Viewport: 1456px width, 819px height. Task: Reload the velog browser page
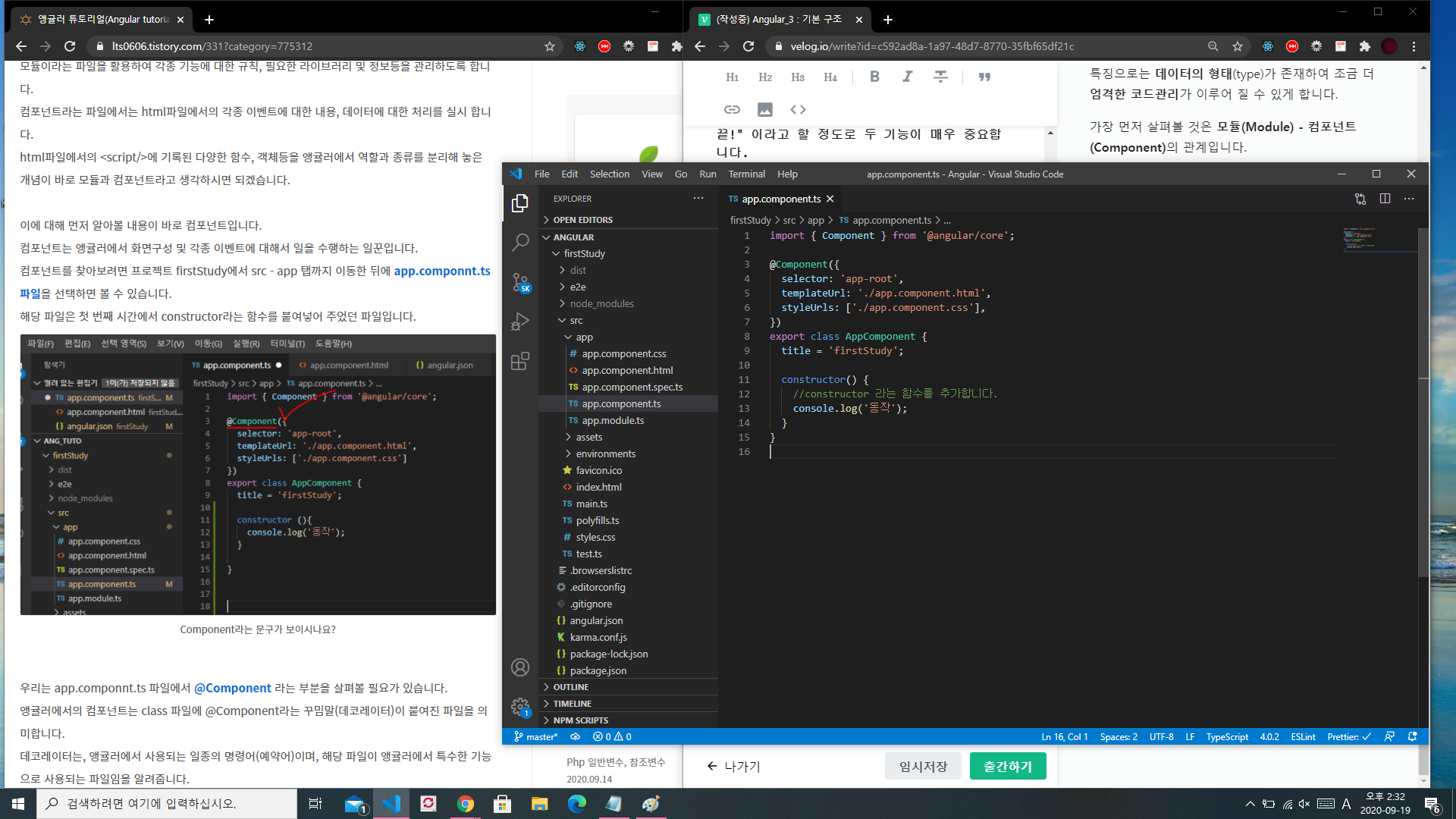[x=748, y=46]
